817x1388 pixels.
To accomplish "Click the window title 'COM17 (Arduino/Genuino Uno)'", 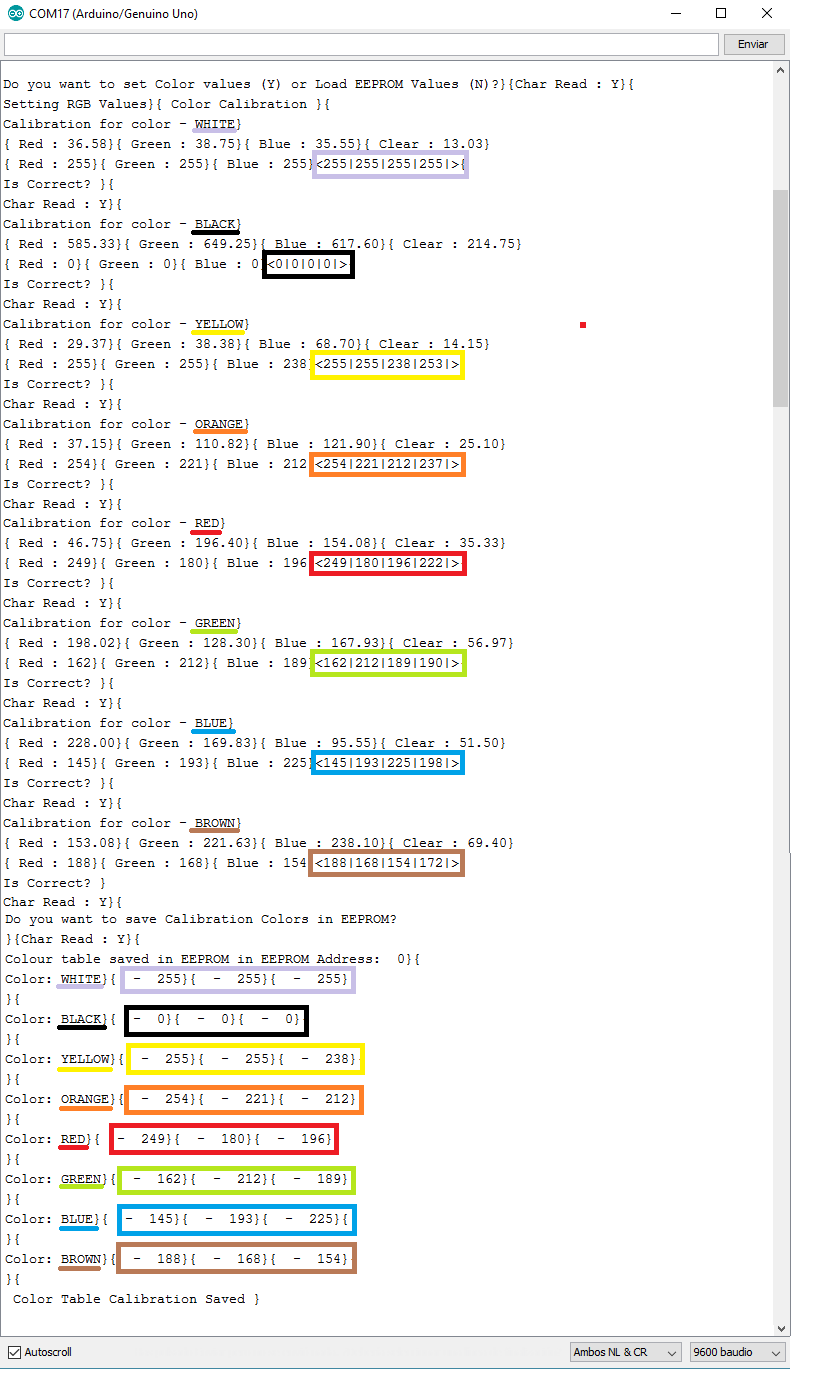I will pos(113,14).
